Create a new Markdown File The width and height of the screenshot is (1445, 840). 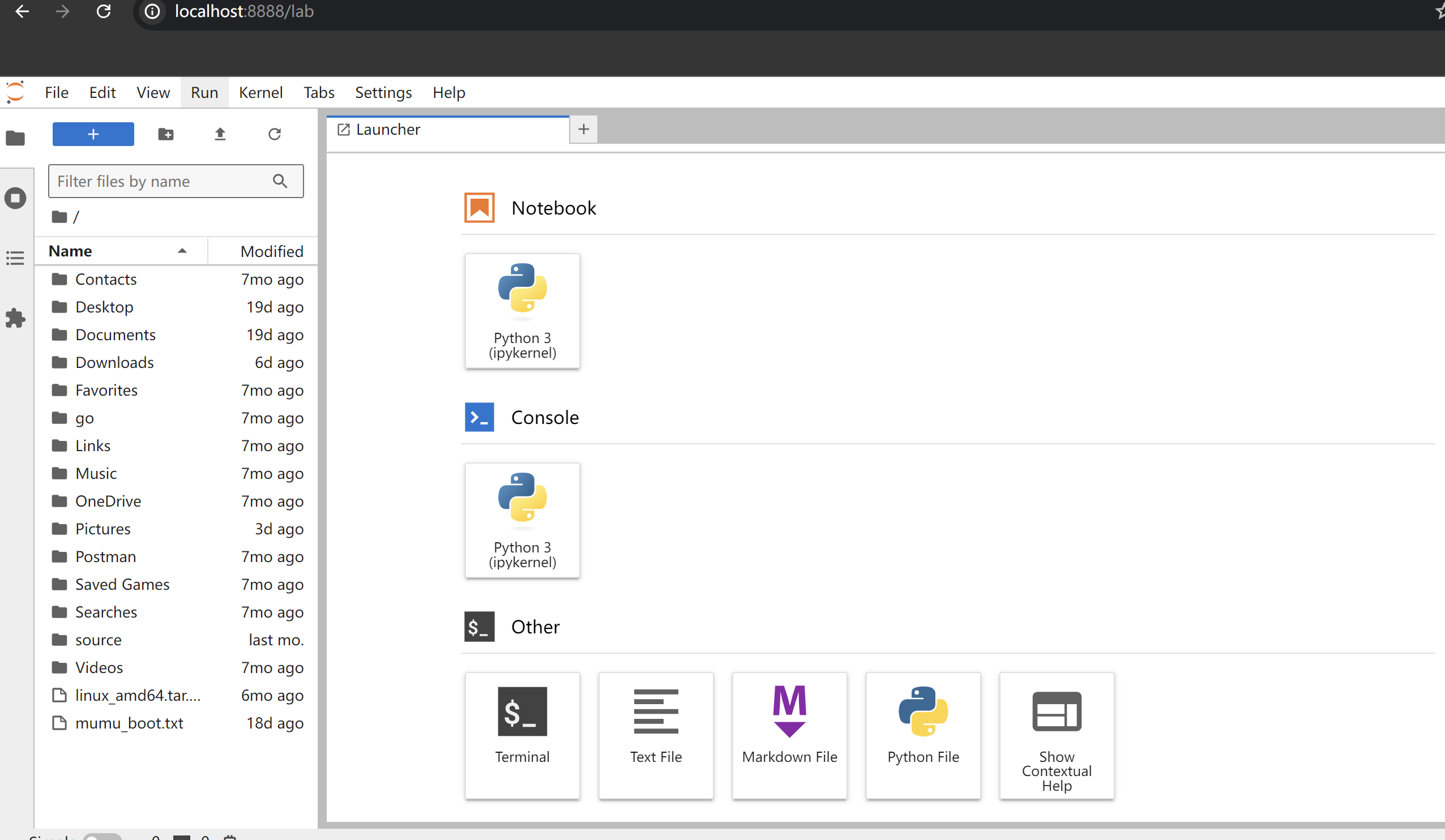pyautogui.click(x=789, y=735)
